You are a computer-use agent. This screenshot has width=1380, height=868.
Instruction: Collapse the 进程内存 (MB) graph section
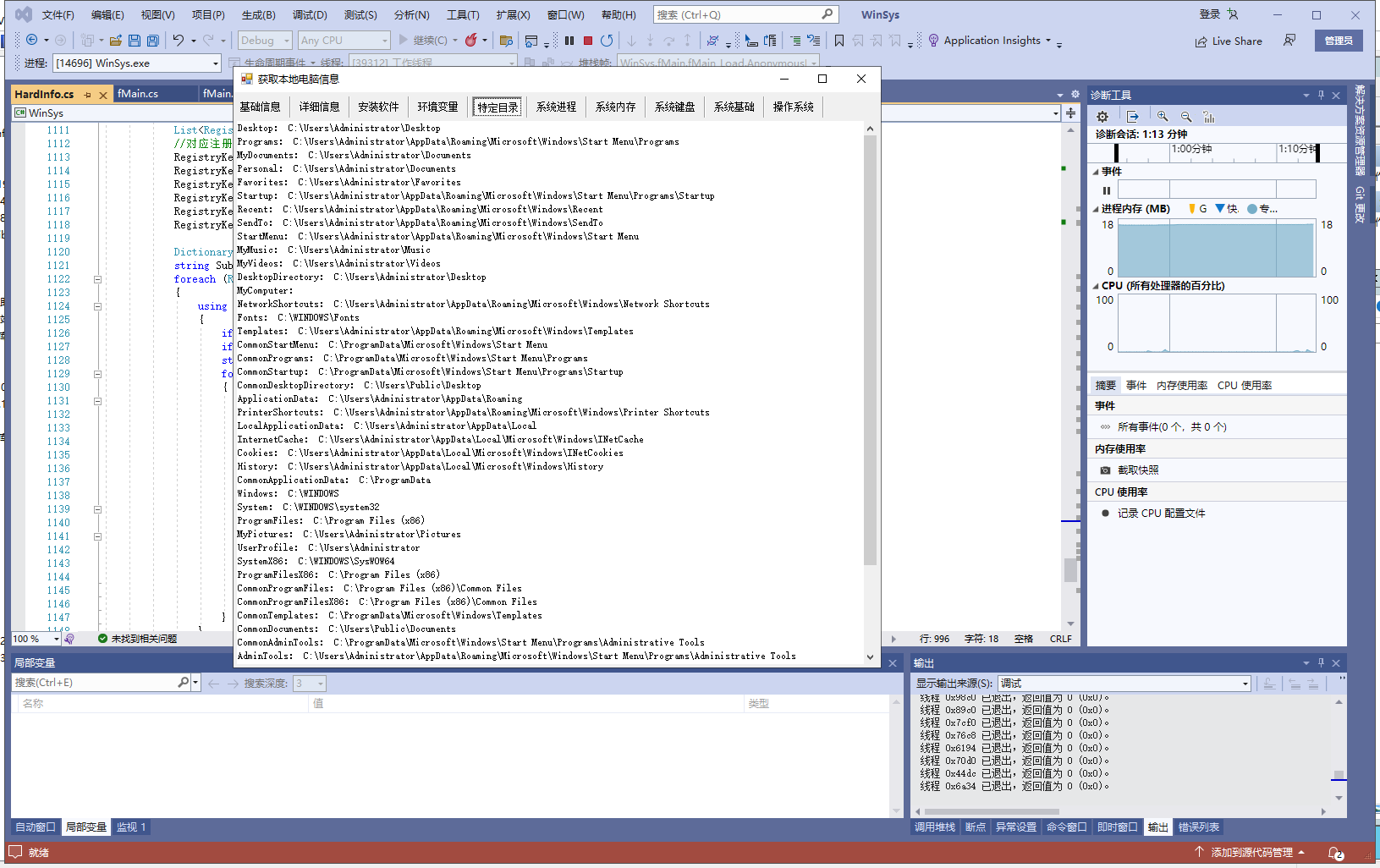pos(1096,209)
